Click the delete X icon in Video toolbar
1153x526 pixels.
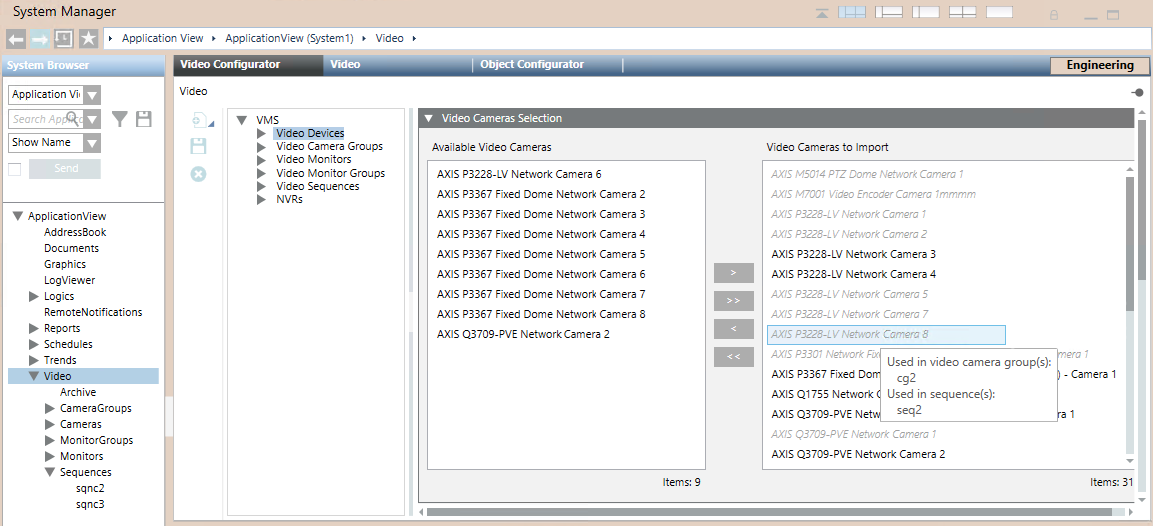[x=198, y=174]
